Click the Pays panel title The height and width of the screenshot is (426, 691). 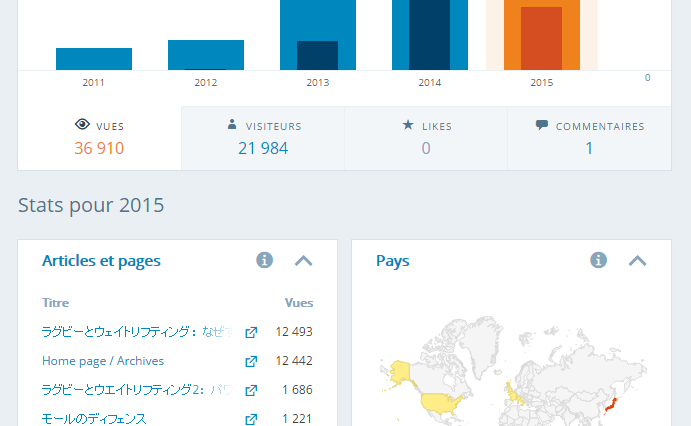(x=393, y=261)
